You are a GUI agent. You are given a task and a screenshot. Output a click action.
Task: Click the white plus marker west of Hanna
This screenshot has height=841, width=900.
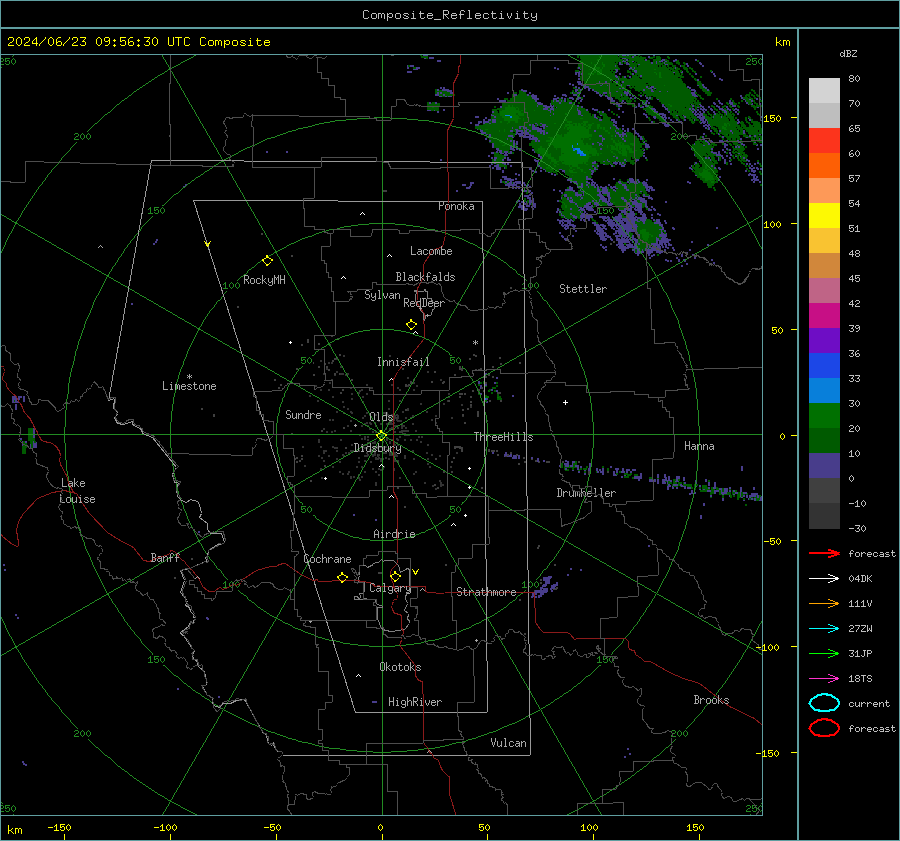[x=565, y=402]
